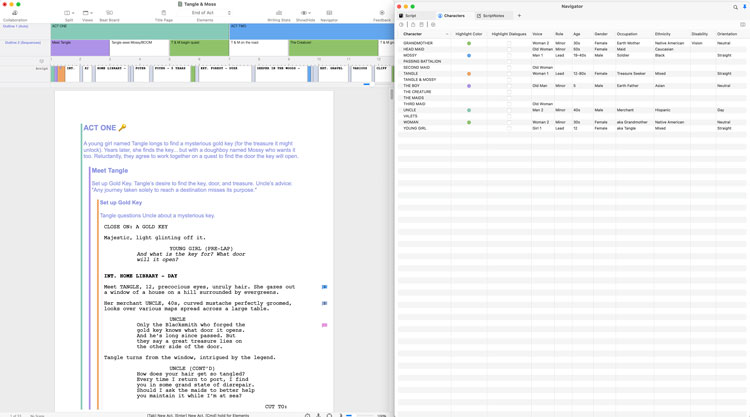Open the Title Page

pyautogui.click(x=164, y=13)
